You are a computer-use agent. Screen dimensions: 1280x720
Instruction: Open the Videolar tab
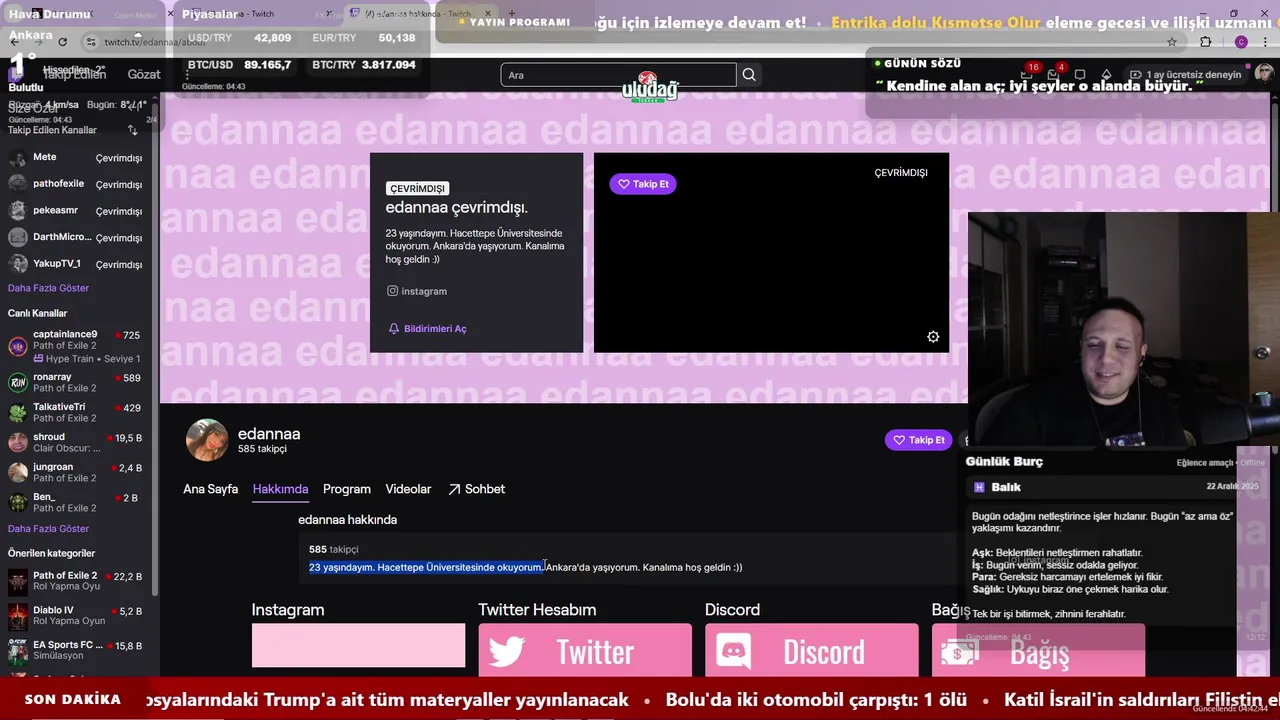(x=408, y=489)
